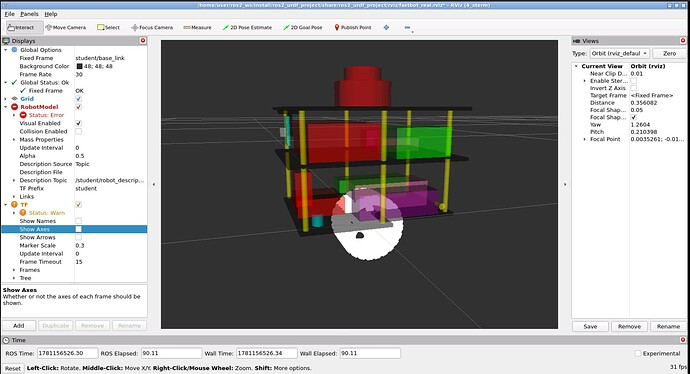Click the Status: Error icon

click(23, 115)
